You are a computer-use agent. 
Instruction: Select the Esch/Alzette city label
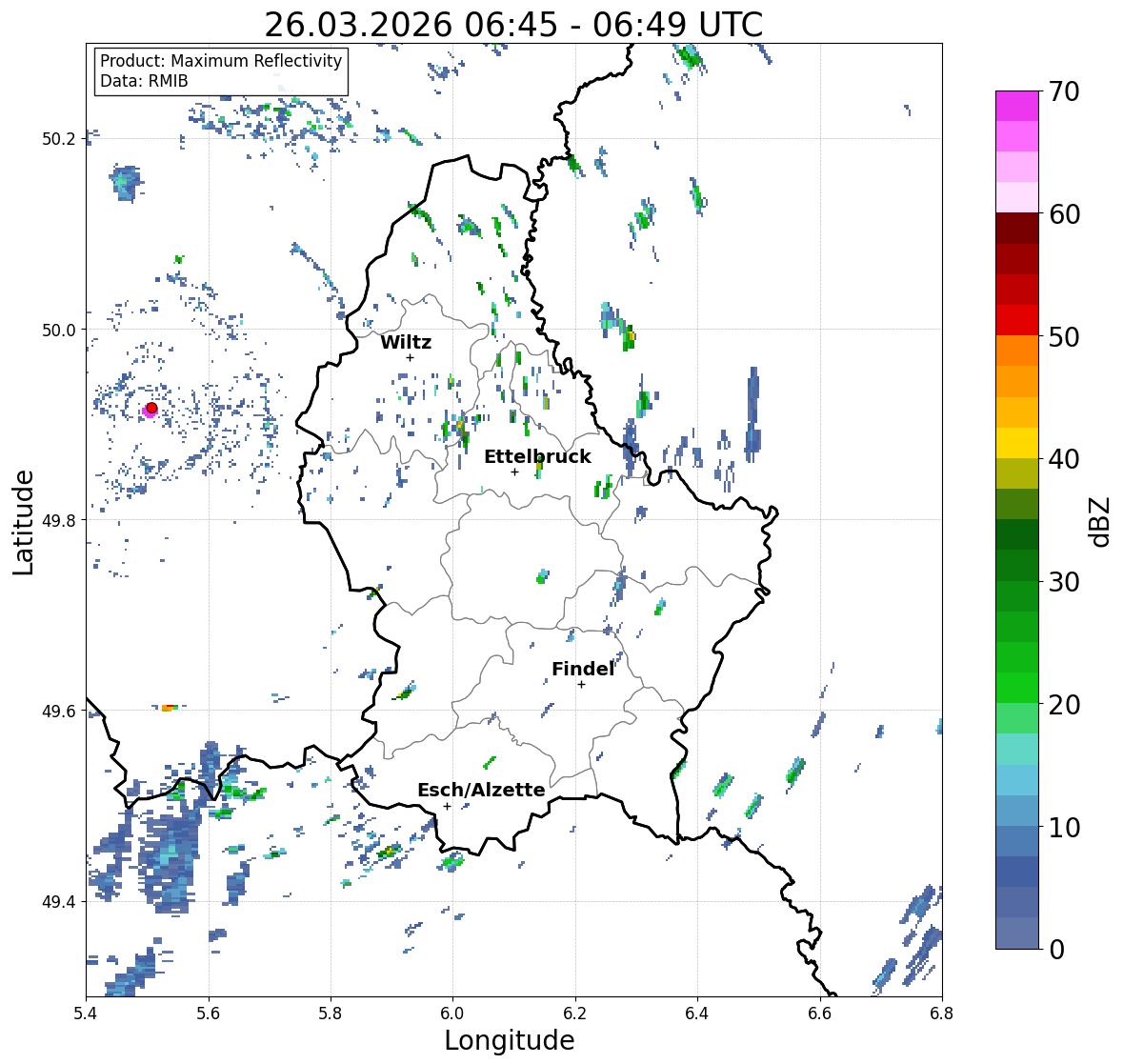coord(481,790)
